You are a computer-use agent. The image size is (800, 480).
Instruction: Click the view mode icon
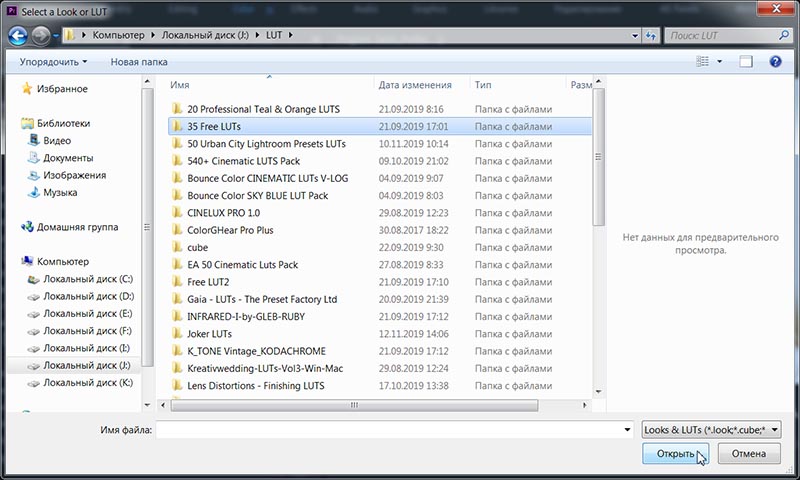703,61
